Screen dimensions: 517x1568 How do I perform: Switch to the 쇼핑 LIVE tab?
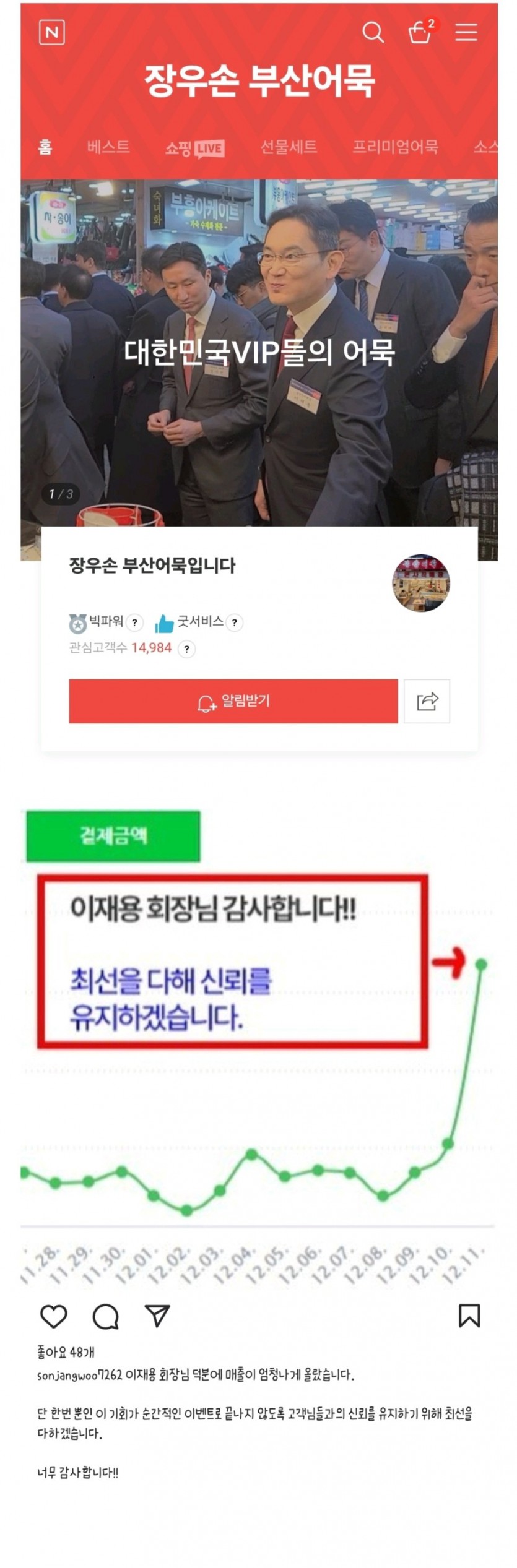[194, 148]
